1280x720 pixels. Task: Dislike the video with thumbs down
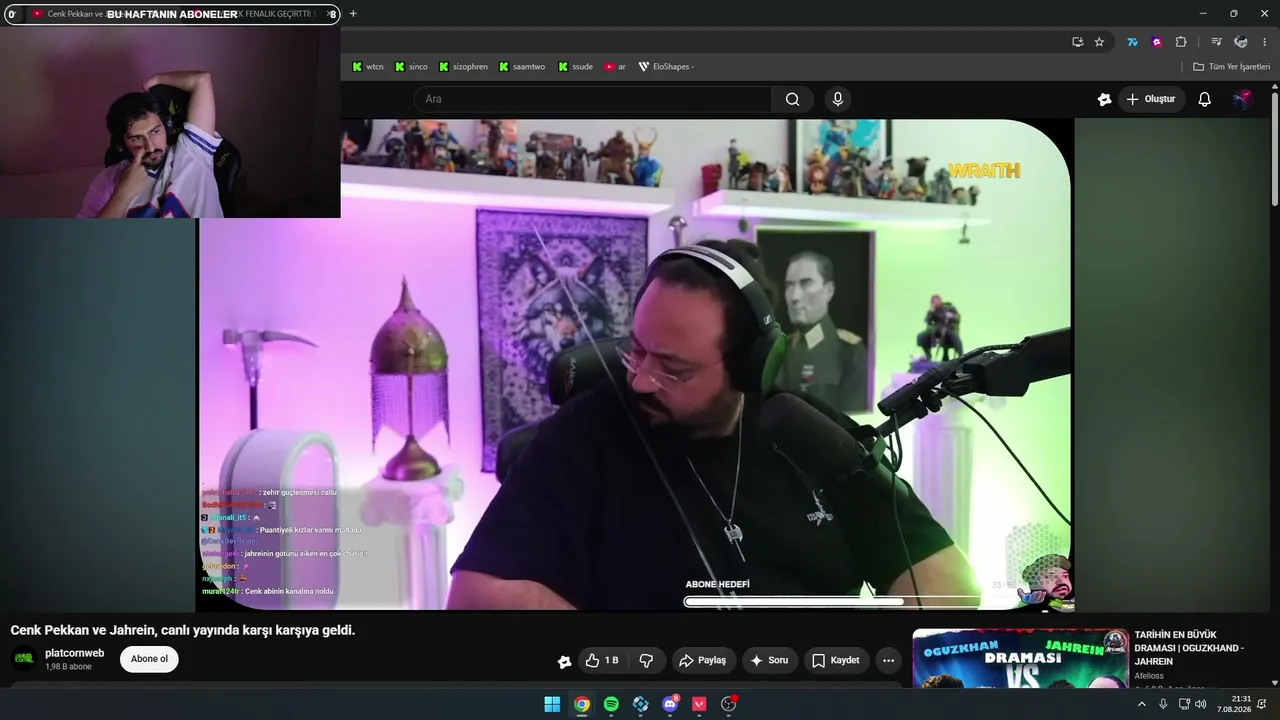[646, 660]
